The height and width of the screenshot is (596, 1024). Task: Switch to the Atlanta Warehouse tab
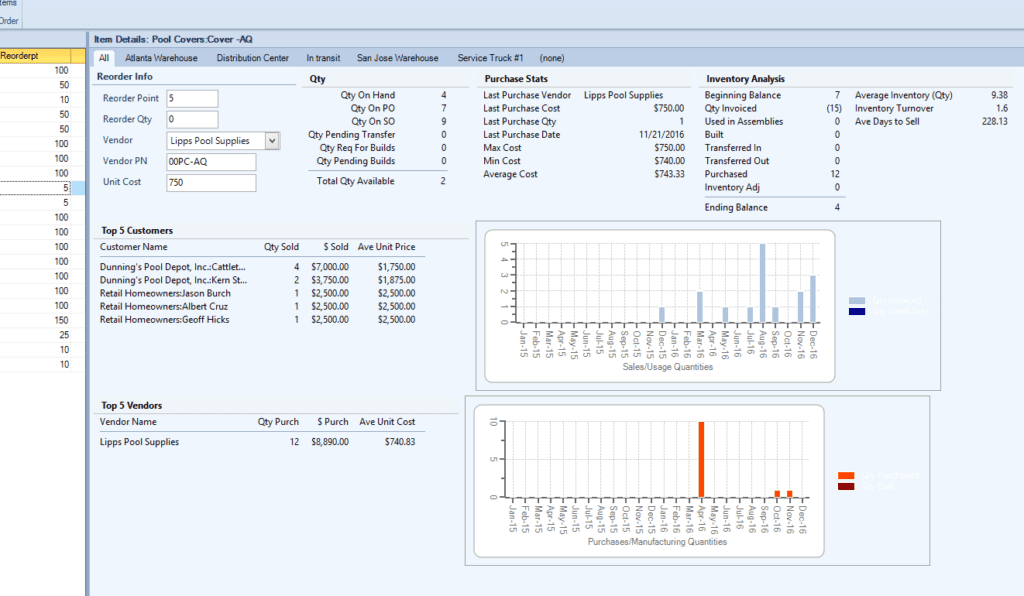tap(161, 58)
